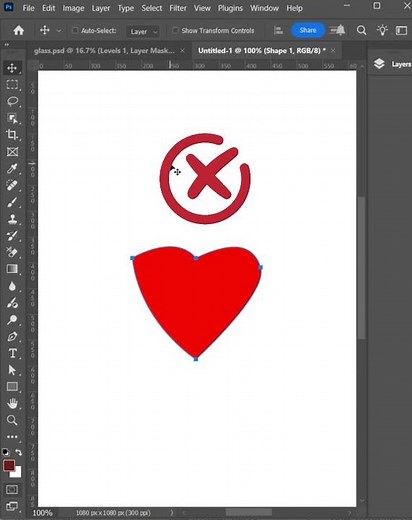Screen dimensions: 412x520
Task: Choose the Rectangle shape tool
Action: [12, 387]
